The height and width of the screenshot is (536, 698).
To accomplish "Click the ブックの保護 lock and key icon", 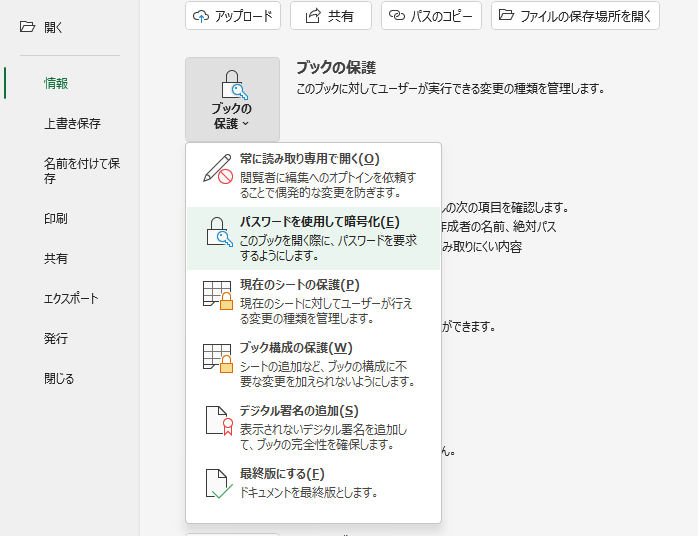I will click(x=234, y=85).
